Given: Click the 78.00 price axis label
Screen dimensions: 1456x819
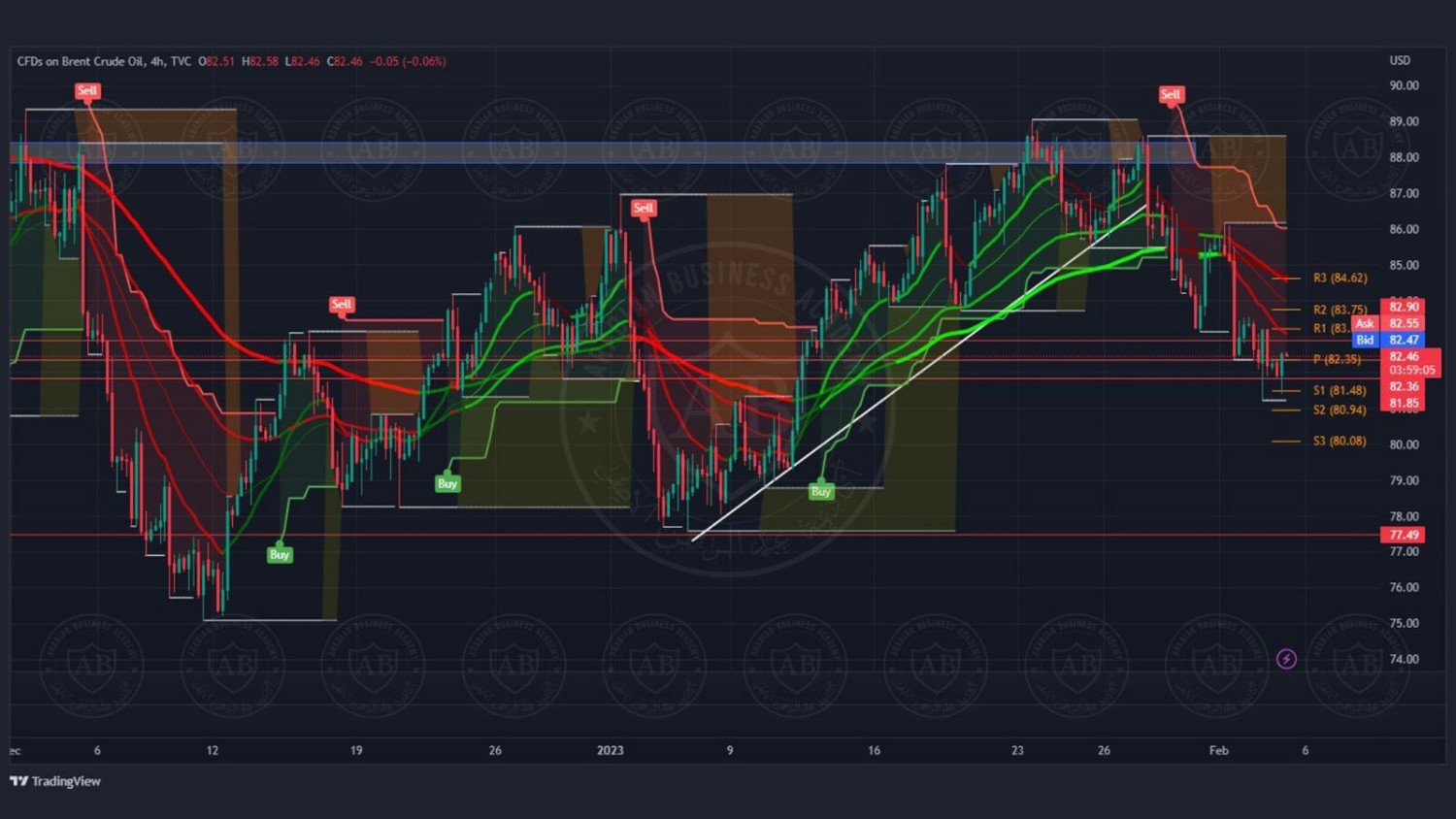Looking at the screenshot, I should (x=1404, y=516).
